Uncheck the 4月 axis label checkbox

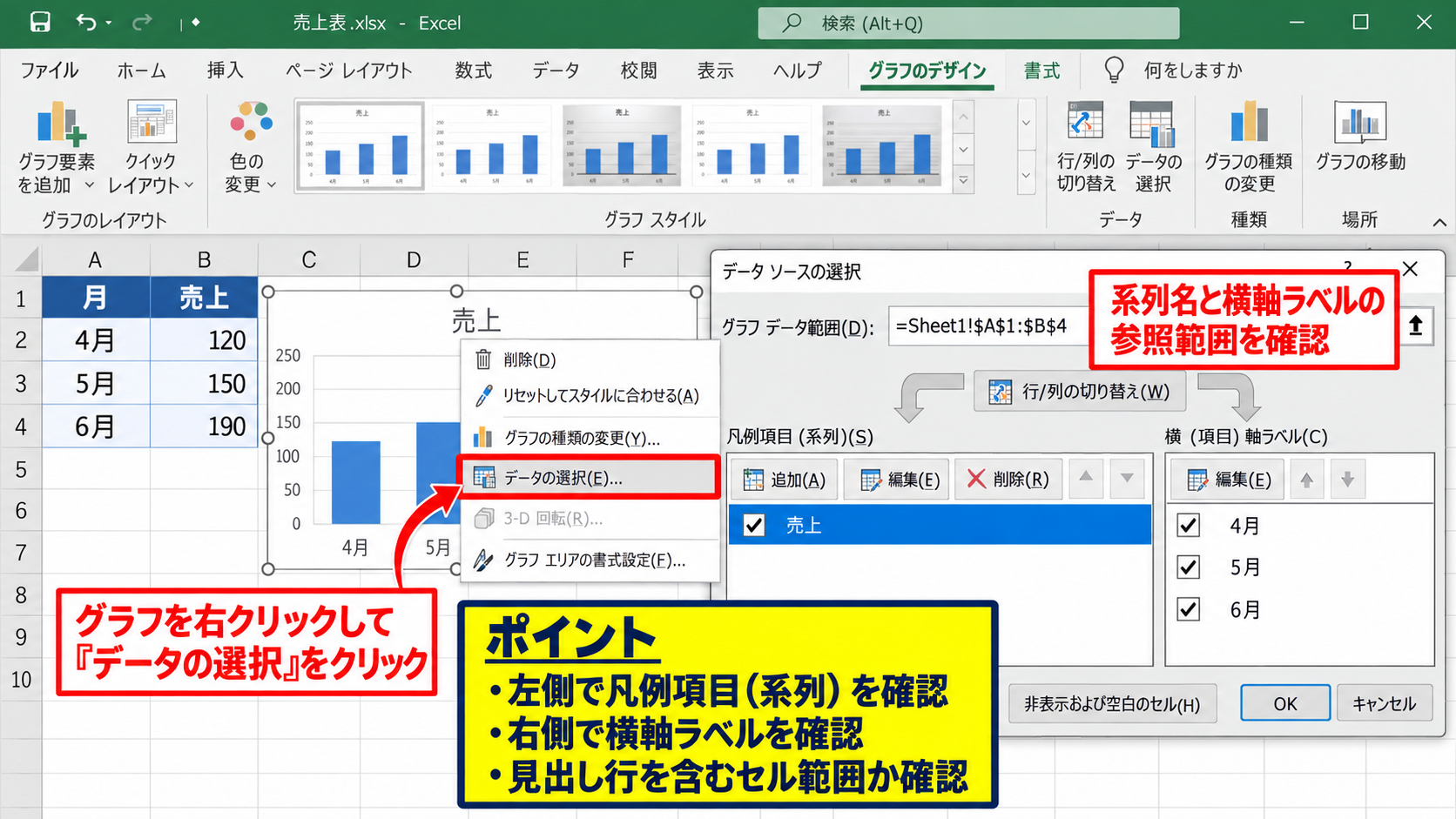tap(1189, 525)
